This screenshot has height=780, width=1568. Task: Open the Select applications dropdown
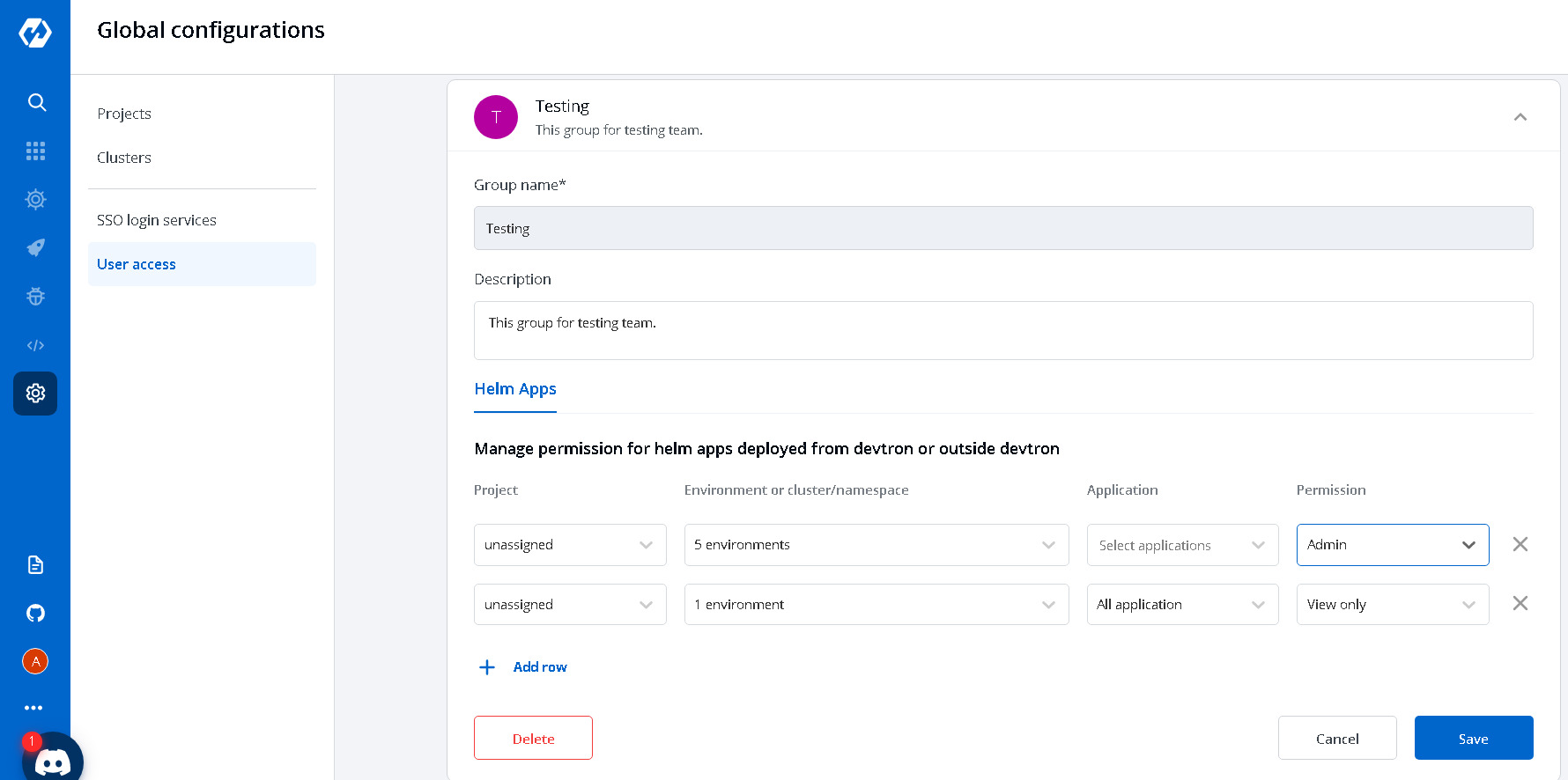(x=1181, y=545)
